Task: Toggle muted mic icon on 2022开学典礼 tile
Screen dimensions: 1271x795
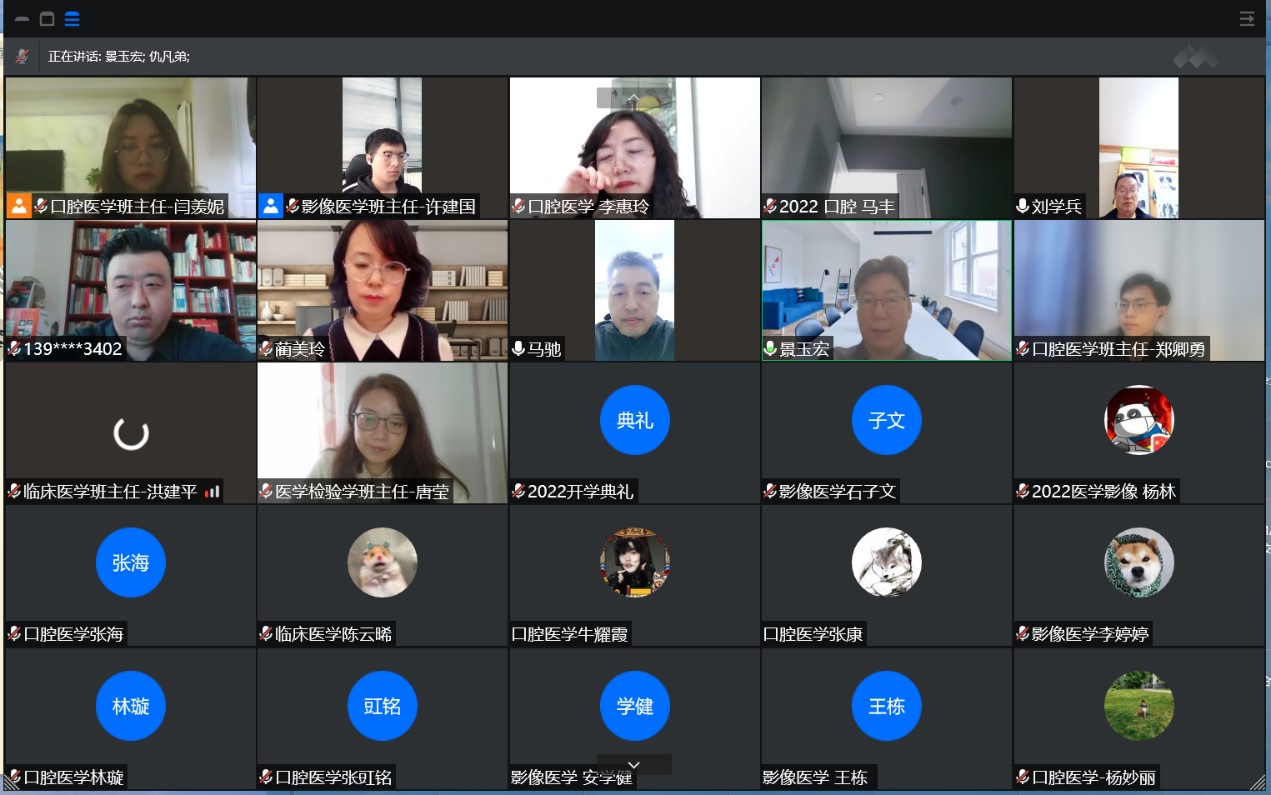Action: click(519, 491)
